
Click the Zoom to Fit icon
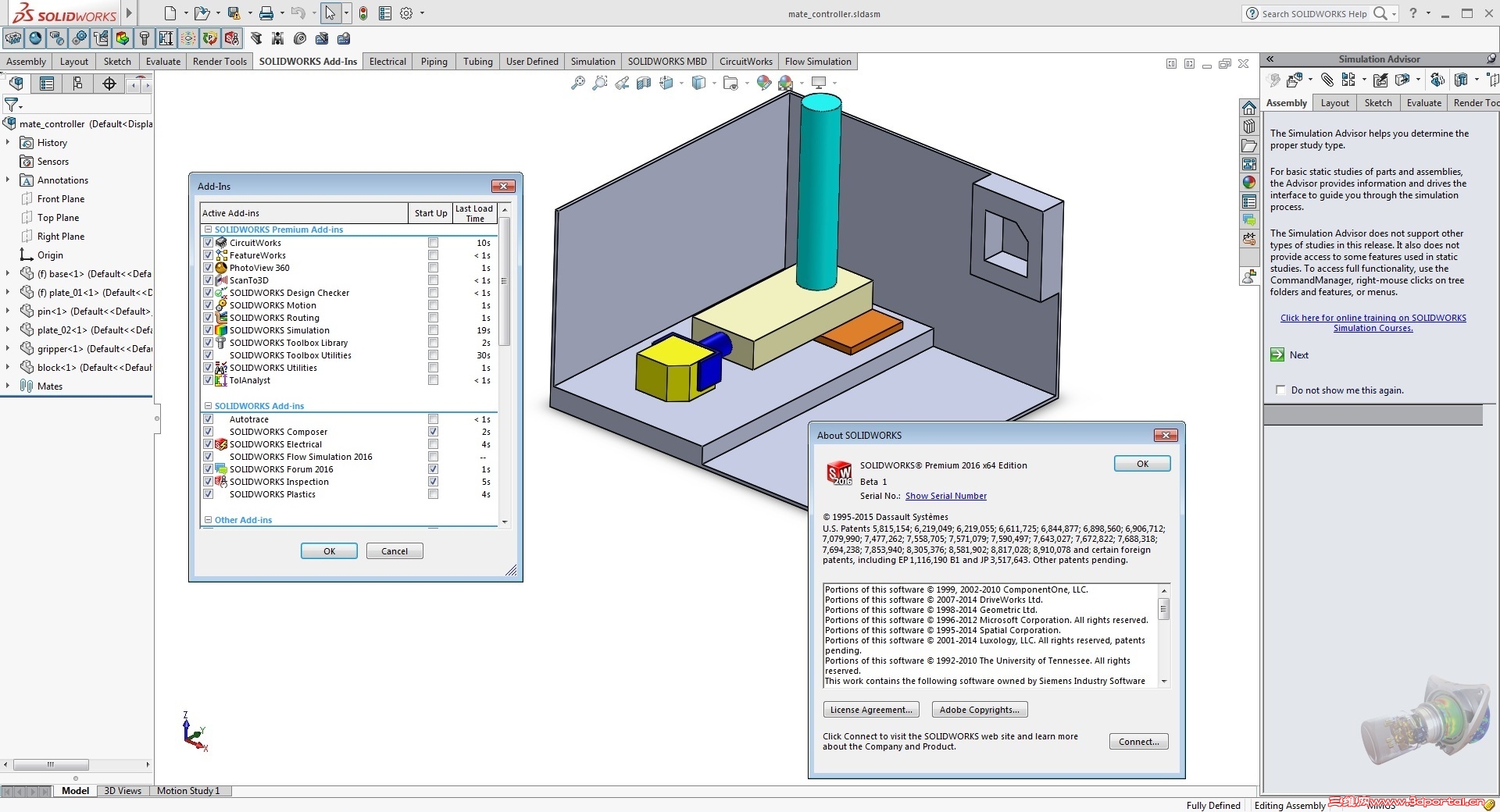point(578,83)
